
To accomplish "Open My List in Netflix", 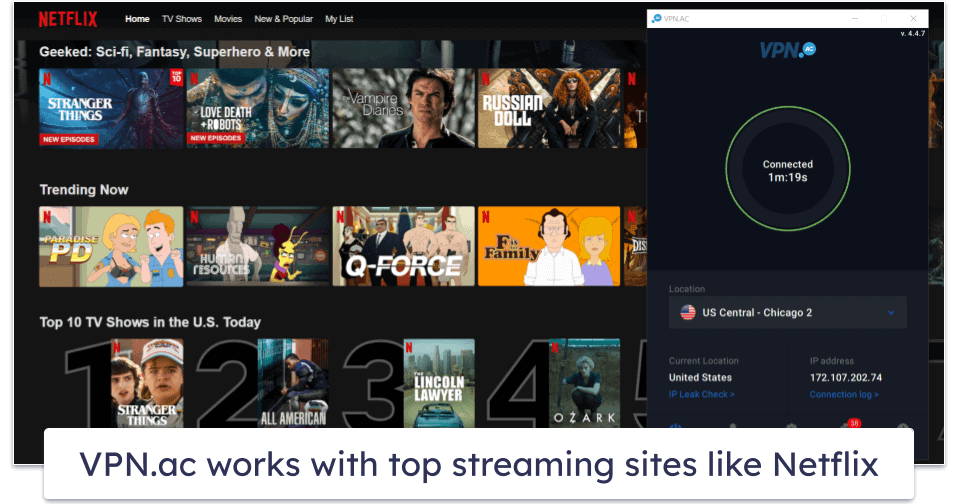I will click(339, 19).
